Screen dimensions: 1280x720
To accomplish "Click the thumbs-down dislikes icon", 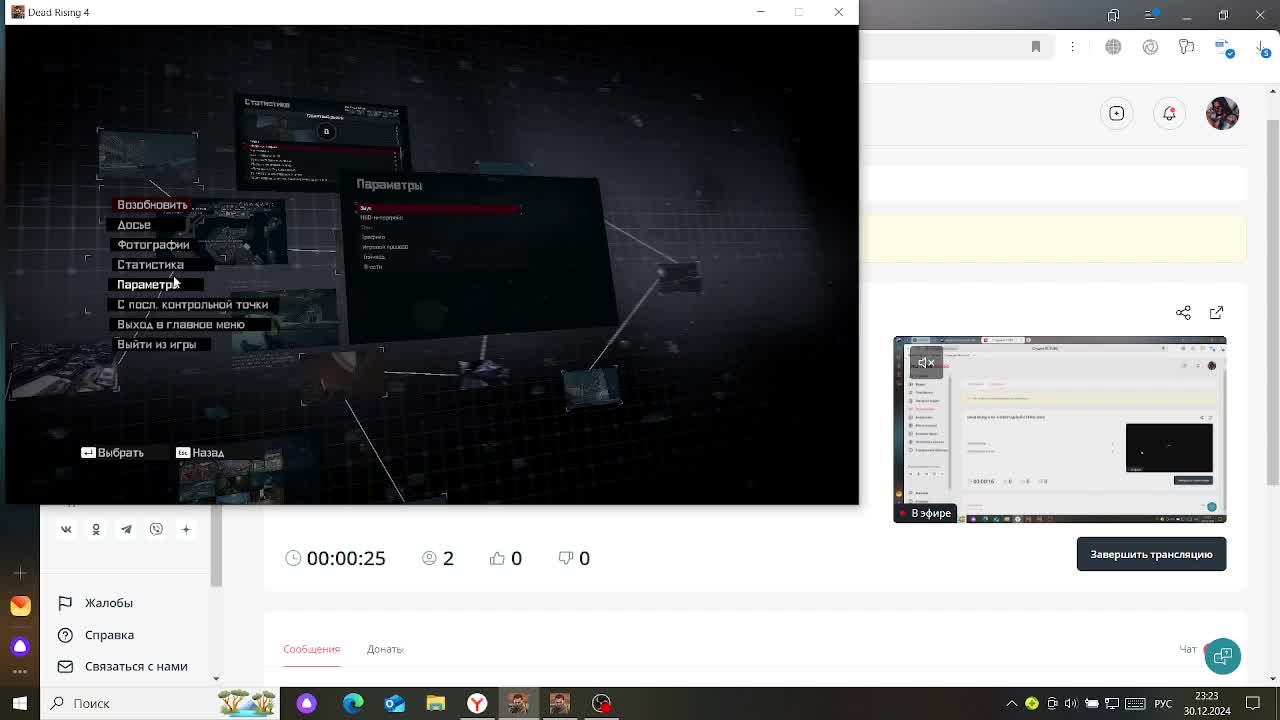I will 565,558.
